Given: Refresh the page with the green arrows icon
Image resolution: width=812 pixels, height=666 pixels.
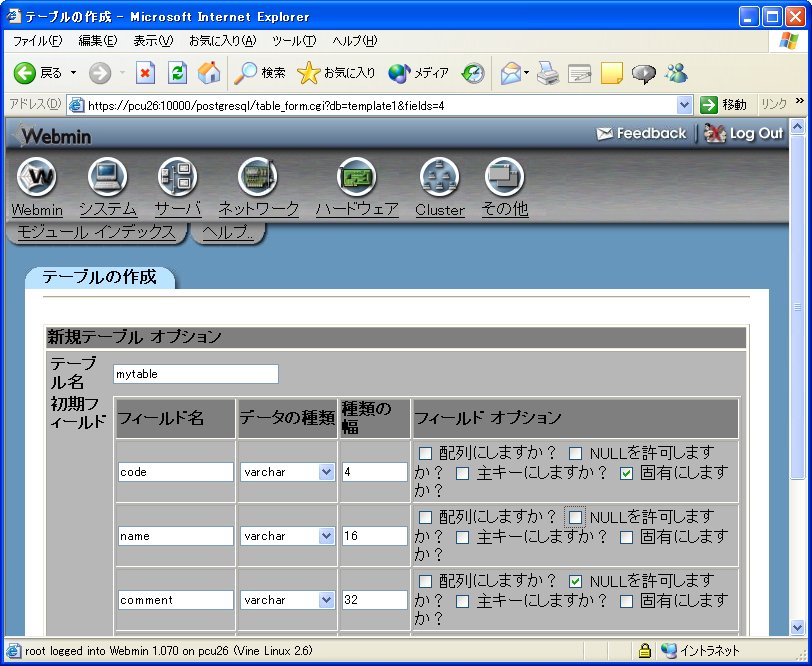Looking at the screenshot, I should [177, 73].
